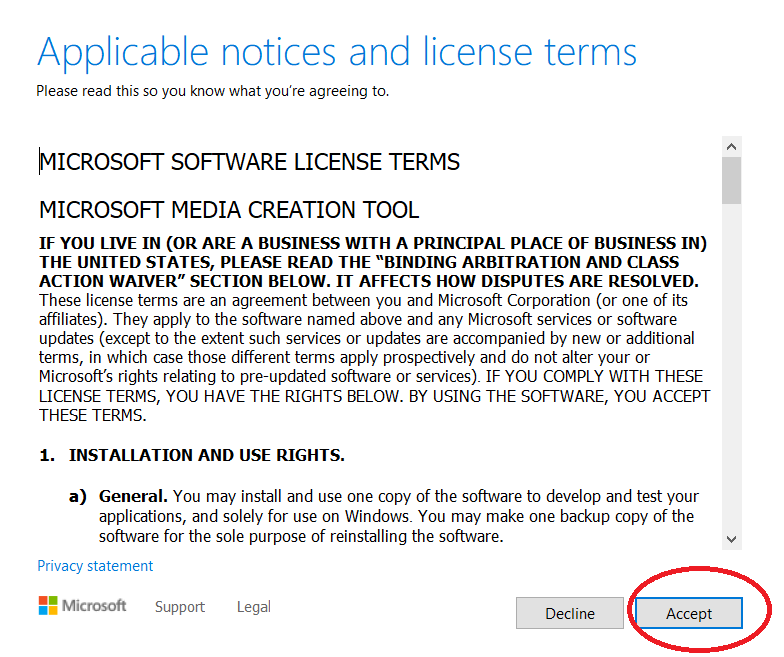Click the bold binding arbitration notice paragraph
The width and height of the screenshot is (784, 657).
(x=370, y=262)
